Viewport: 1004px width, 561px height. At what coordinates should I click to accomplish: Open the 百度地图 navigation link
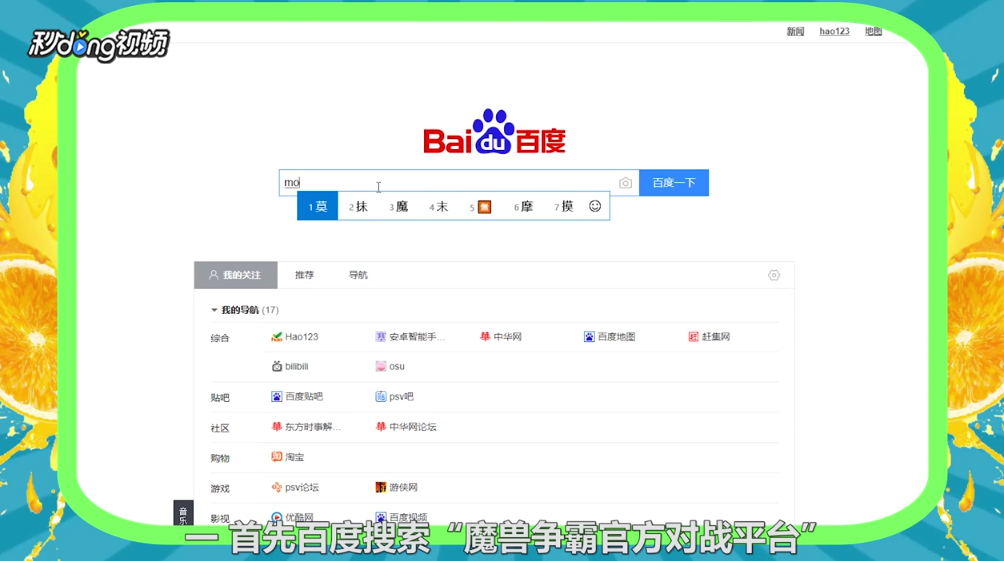(x=610, y=337)
